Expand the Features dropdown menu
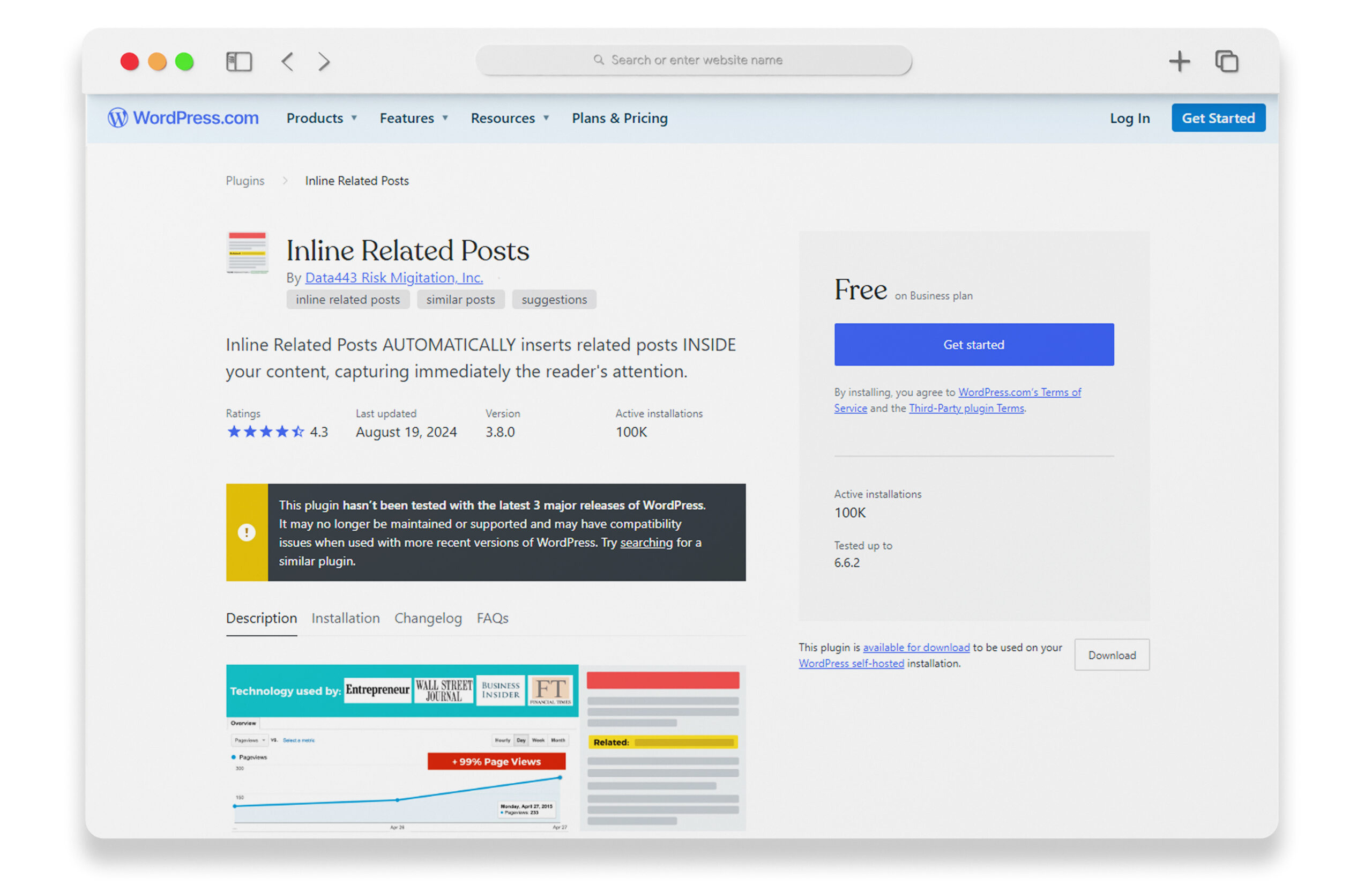Viewport: 1372px width, 884px height. (414, 118)
